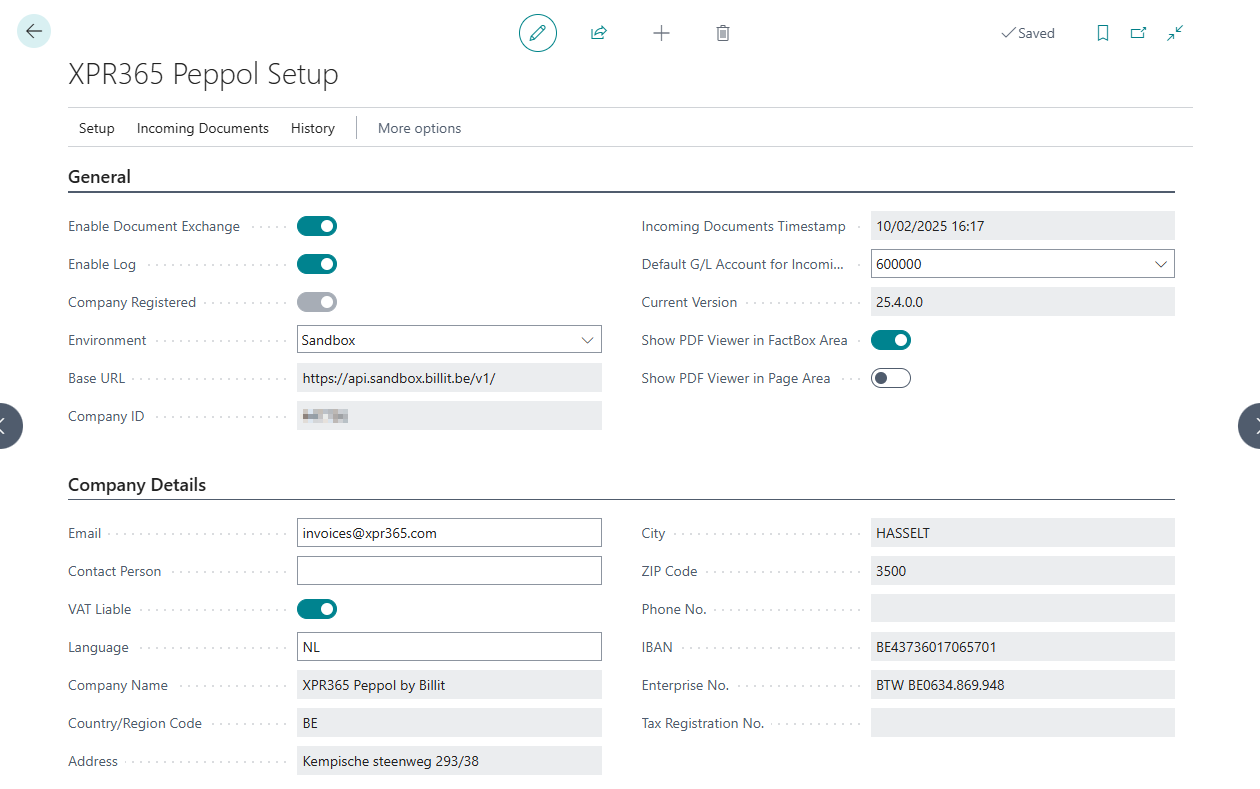Viewport: 1260px width, 789px height.
Task: Switch off VAT Liable toggle
Action: (x=317, y=609)
